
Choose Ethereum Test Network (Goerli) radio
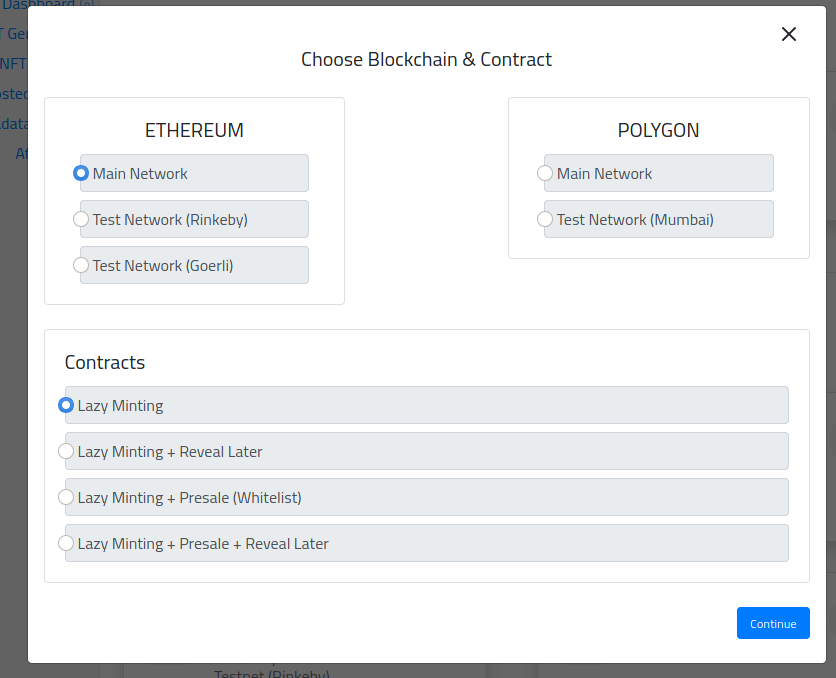[81, 265]
